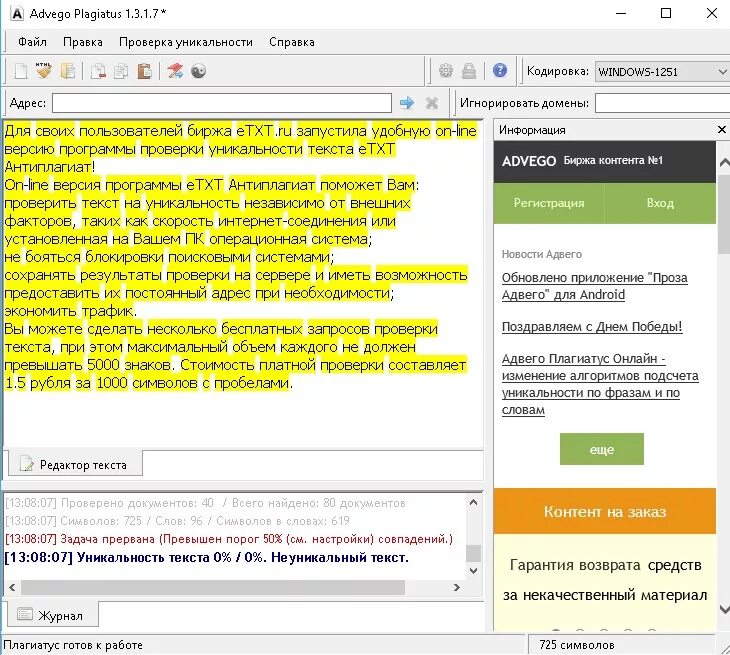Click the log horizontal scrollbar thumb
This screenshot has height=655, width=730.
pos(213,587)
